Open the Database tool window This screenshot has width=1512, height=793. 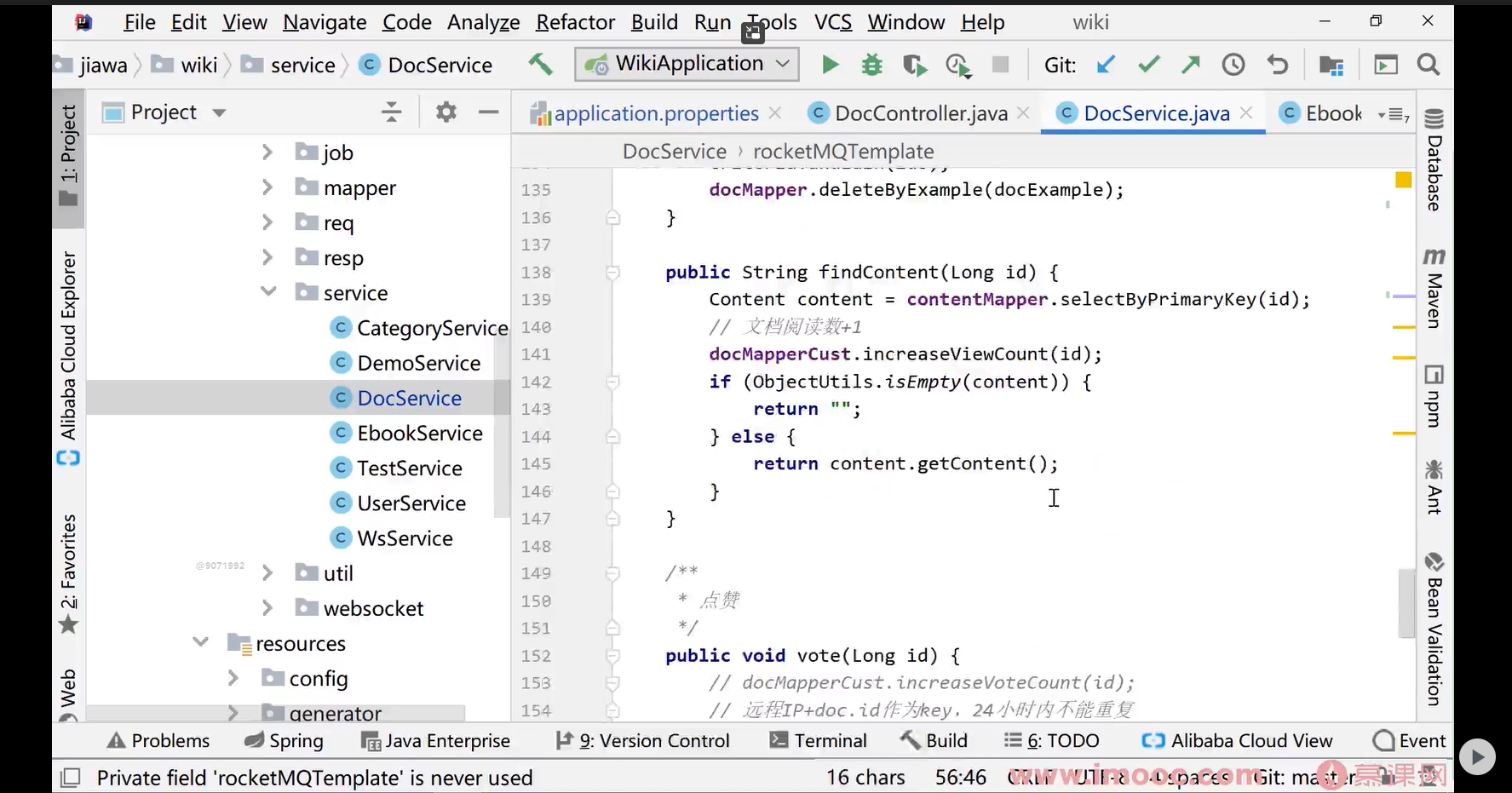(1434, 160)
